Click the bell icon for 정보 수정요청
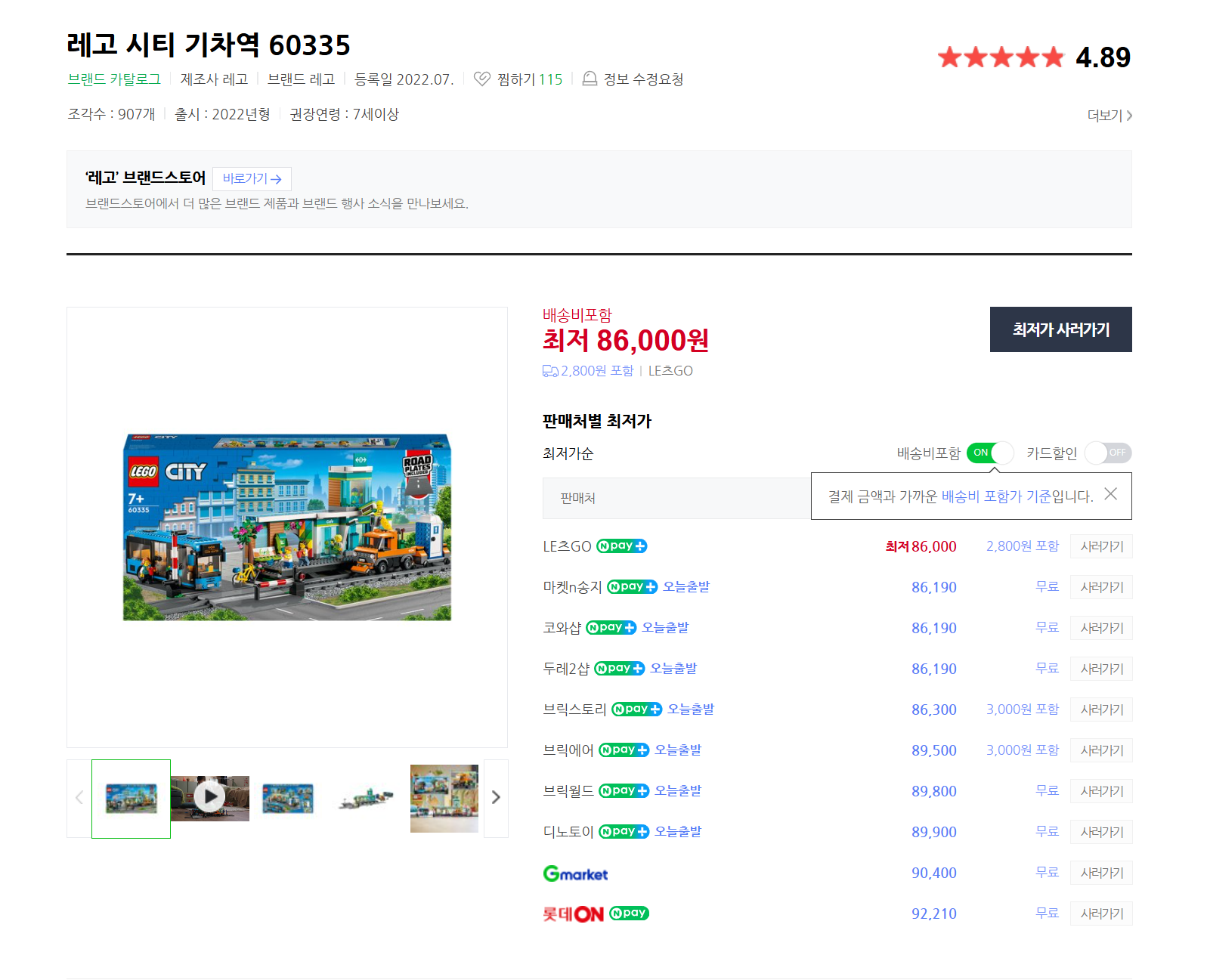Image resolution: width=1207 pixels, height=980 pixels. pos(590,79)
